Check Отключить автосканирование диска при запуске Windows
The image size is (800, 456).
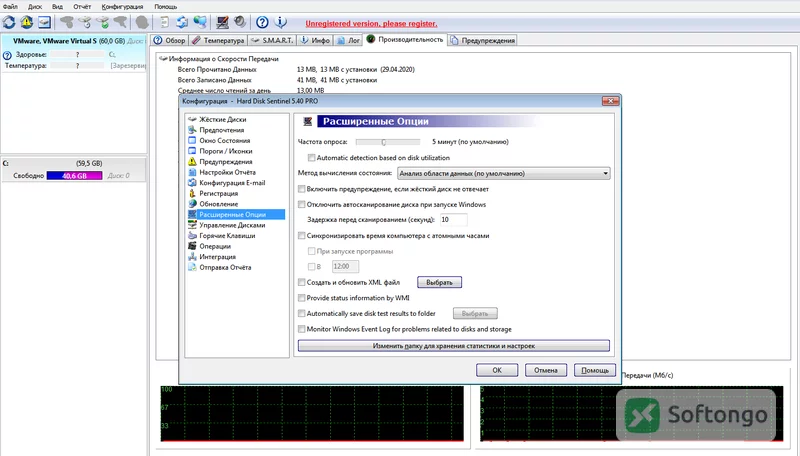(x=302, y=205)
